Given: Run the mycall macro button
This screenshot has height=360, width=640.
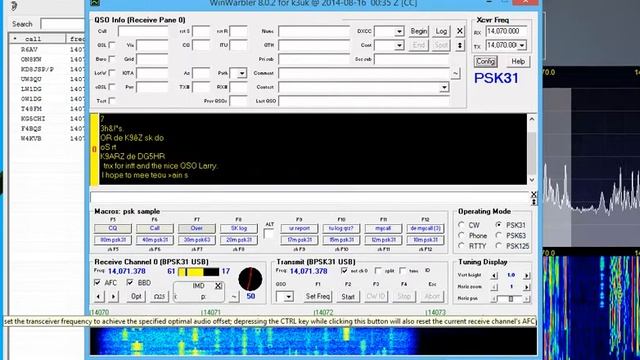Looking at the screenshot, I should (383, 228).
